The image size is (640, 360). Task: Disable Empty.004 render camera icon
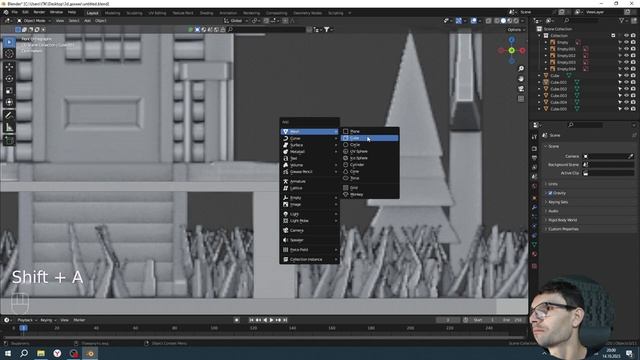(633, 69)
